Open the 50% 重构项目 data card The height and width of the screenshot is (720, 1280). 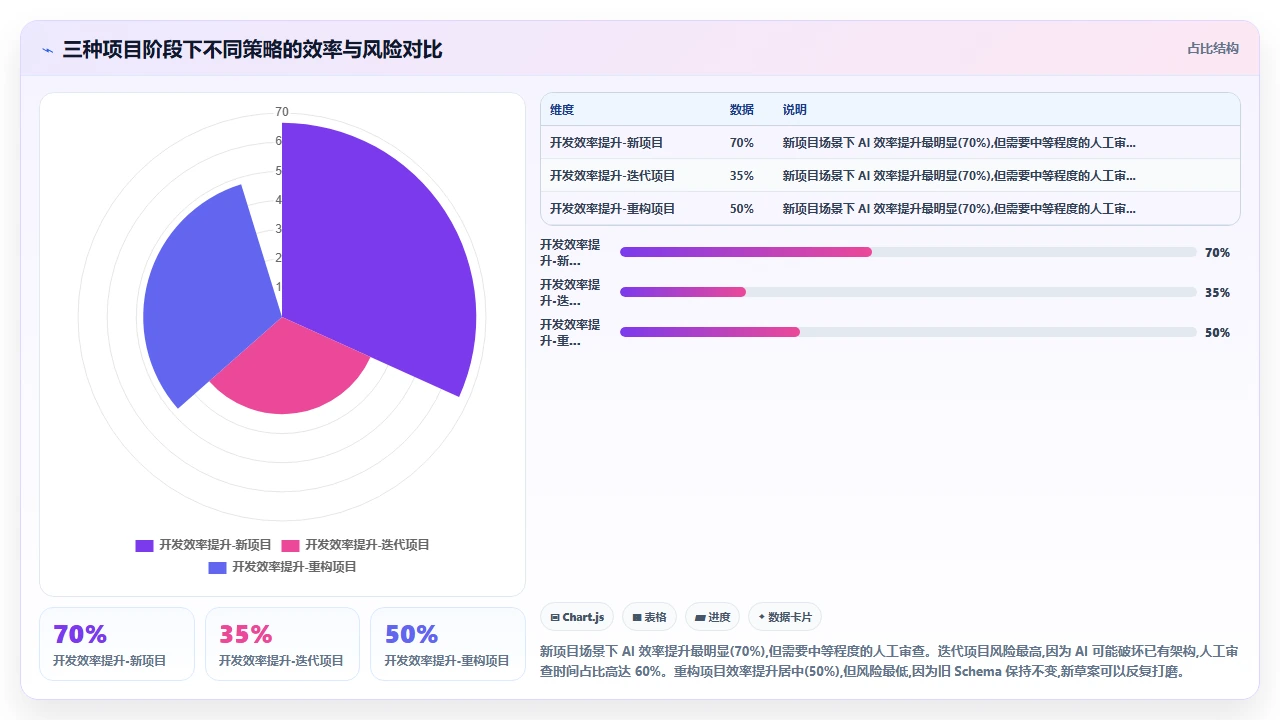click(x=448, y=644)
